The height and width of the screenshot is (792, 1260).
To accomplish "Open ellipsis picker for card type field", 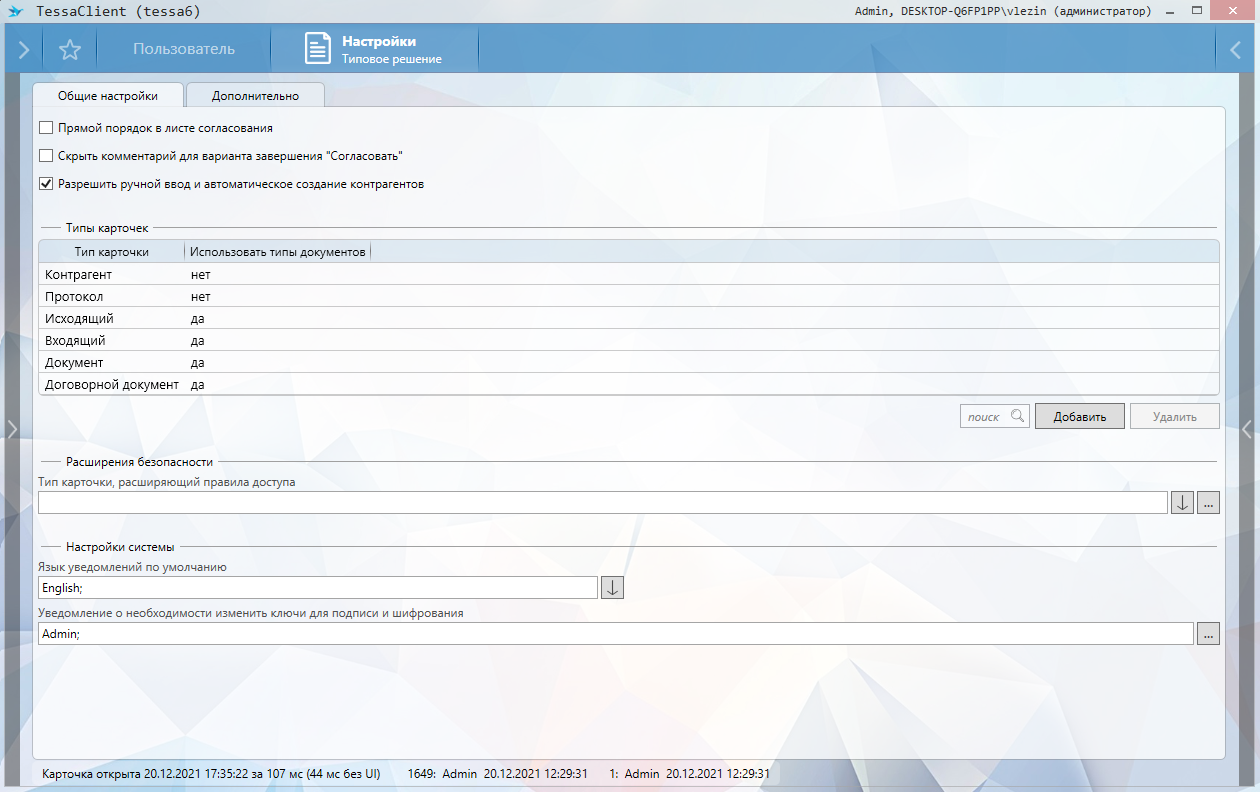I will [1208, 503].
